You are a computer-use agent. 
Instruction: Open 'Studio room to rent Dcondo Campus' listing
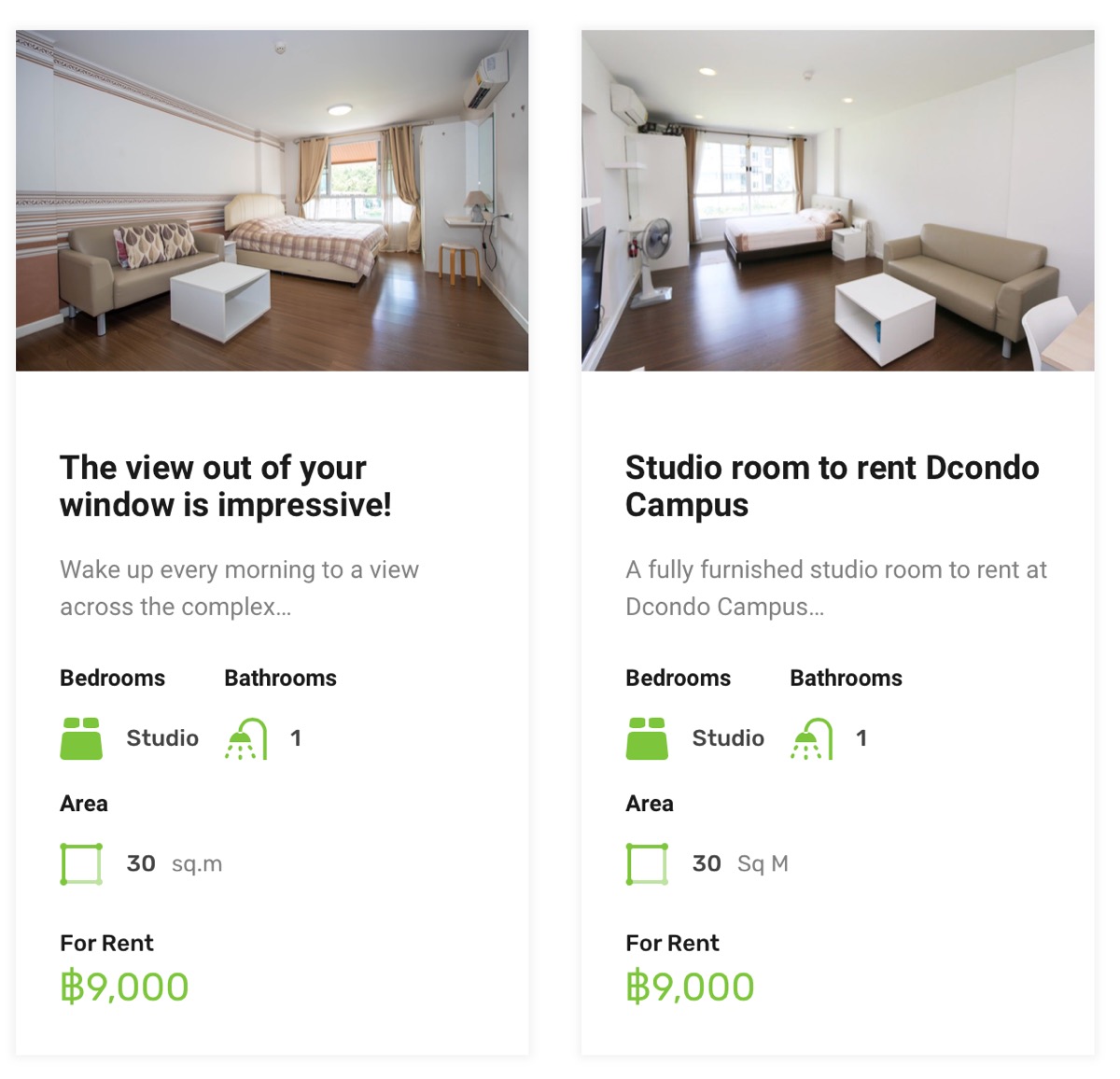[x=833, y=485]
